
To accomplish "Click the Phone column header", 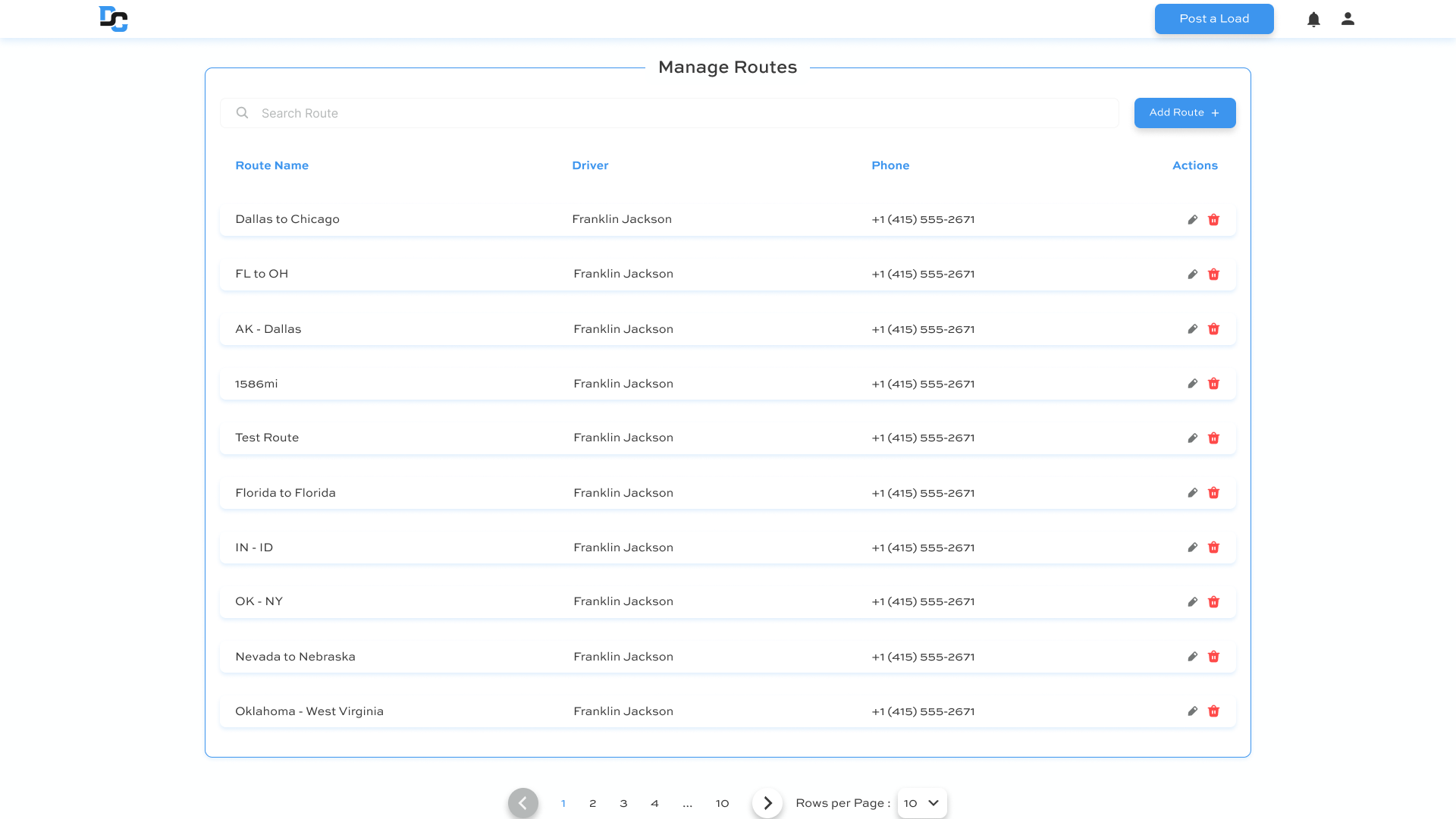I will [890, 165].
